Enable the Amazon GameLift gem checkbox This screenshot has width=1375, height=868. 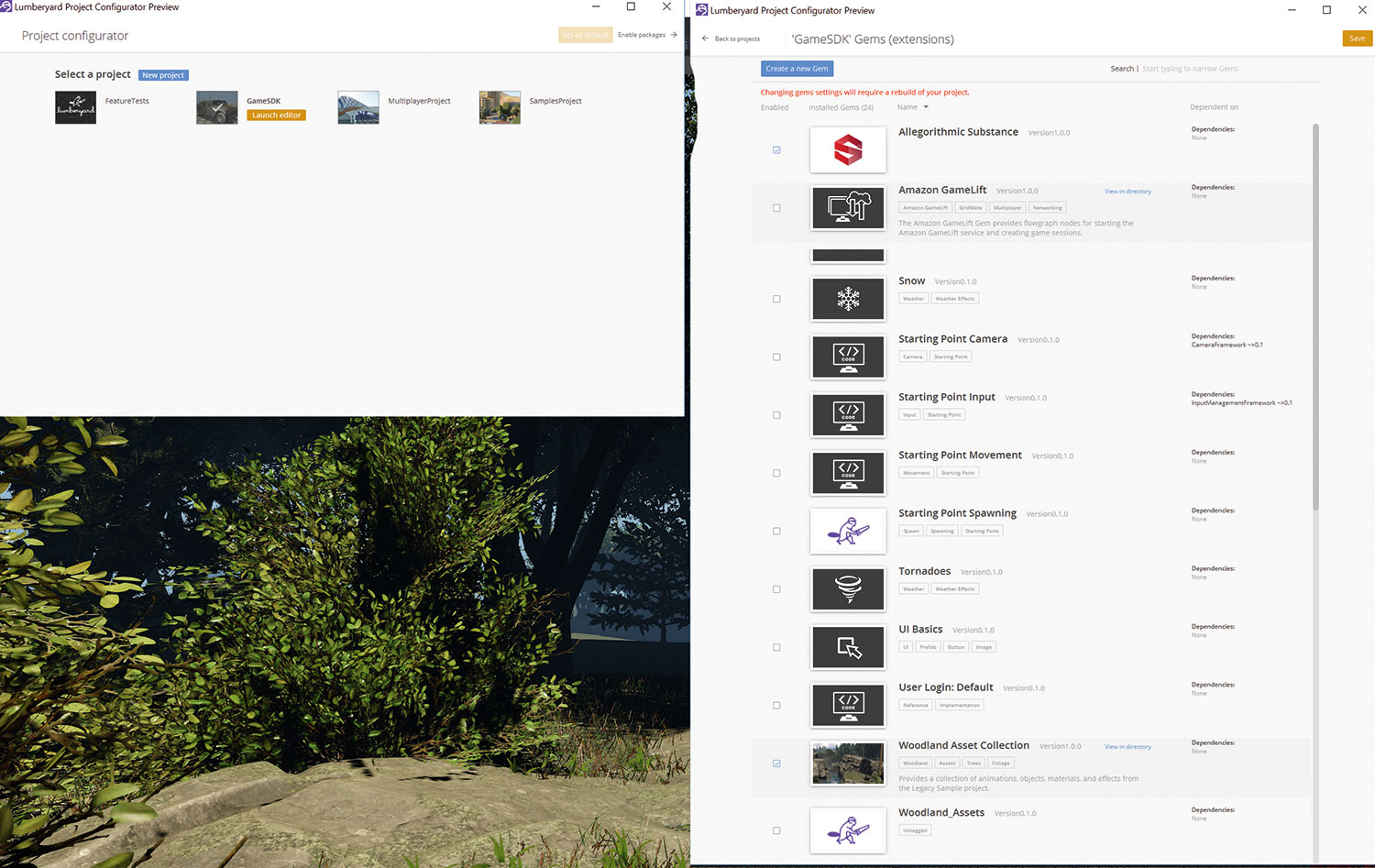pyautogui.click(x=776, y=208)
